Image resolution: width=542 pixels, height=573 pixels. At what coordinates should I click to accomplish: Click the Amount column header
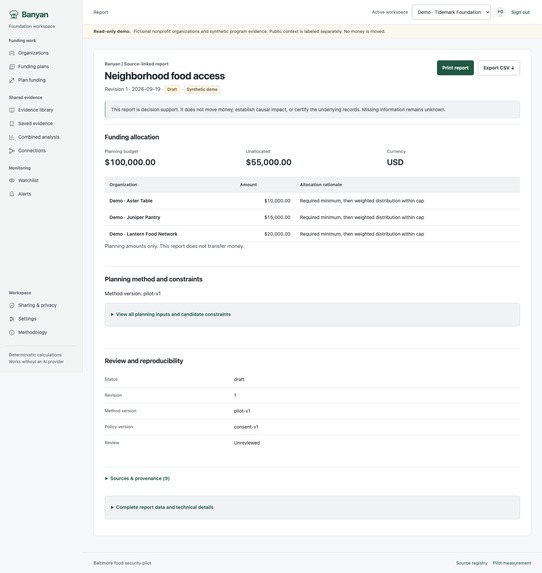point(248,185)
